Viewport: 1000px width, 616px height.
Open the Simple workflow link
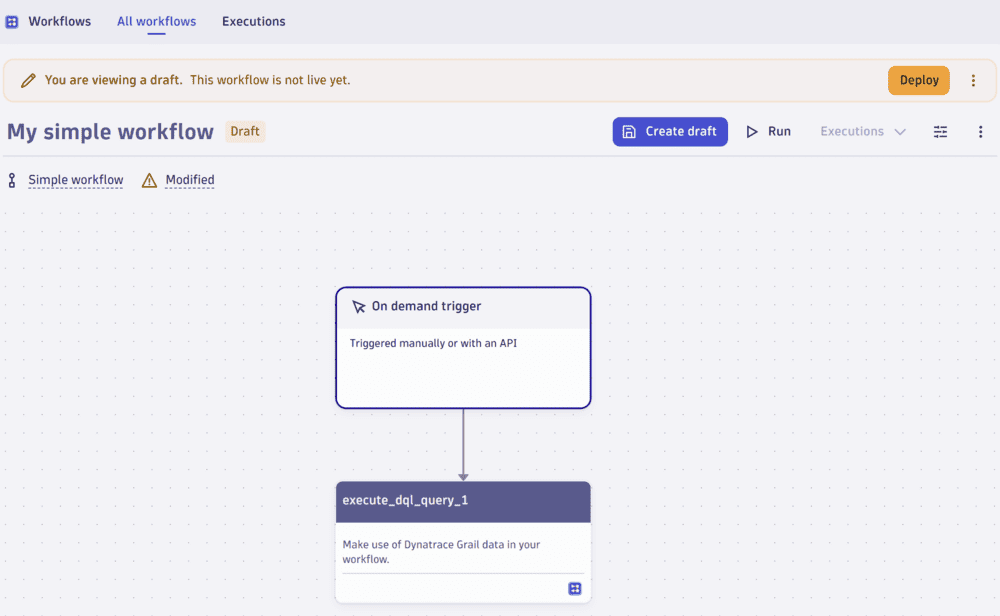75,180
